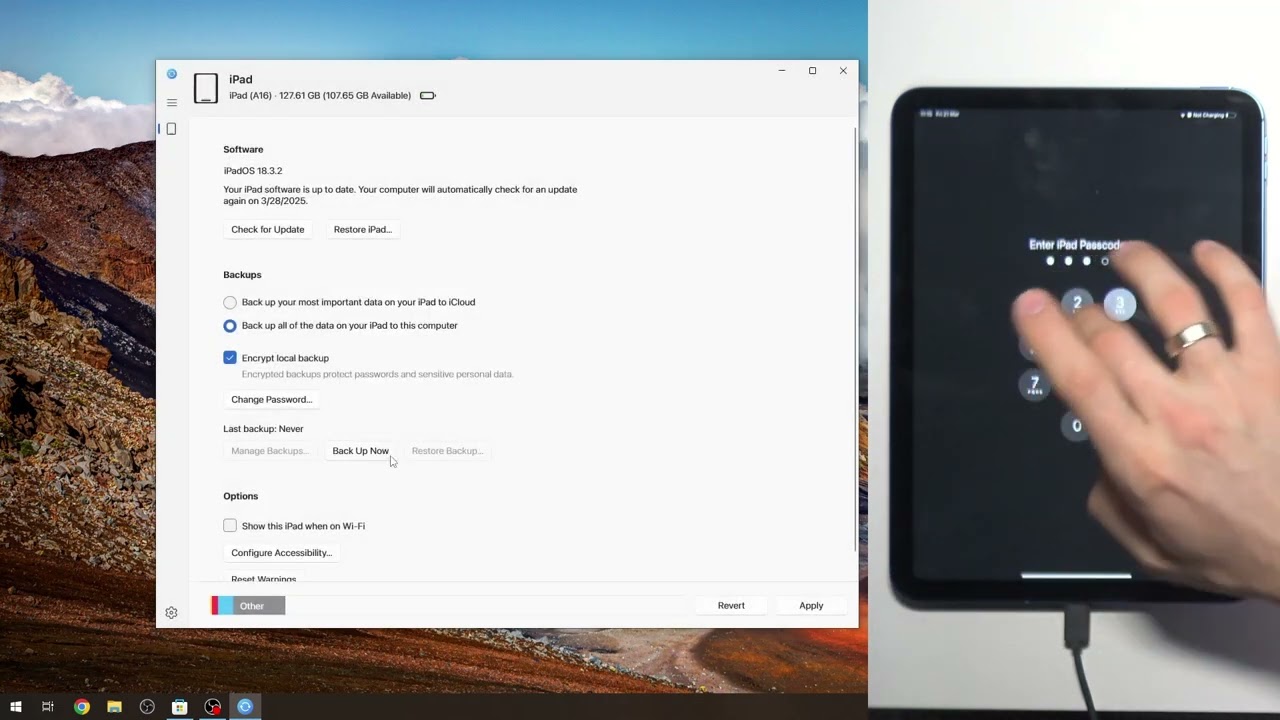Image resolution: width=1280 pixels, height=720 pixels.
Task: Click the encrypted backups description text
Action: [377, 375]
